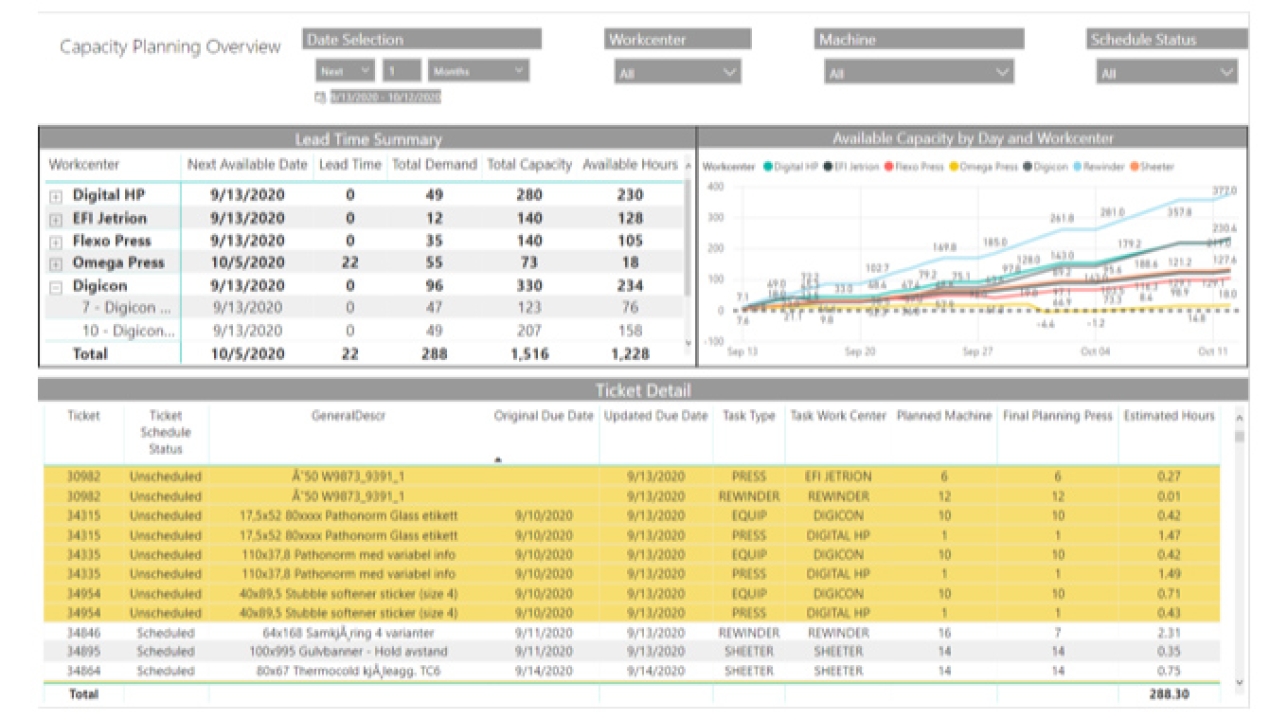
Task: Expand the Digital HP workcenter row
Action: [x=56, y=196]
